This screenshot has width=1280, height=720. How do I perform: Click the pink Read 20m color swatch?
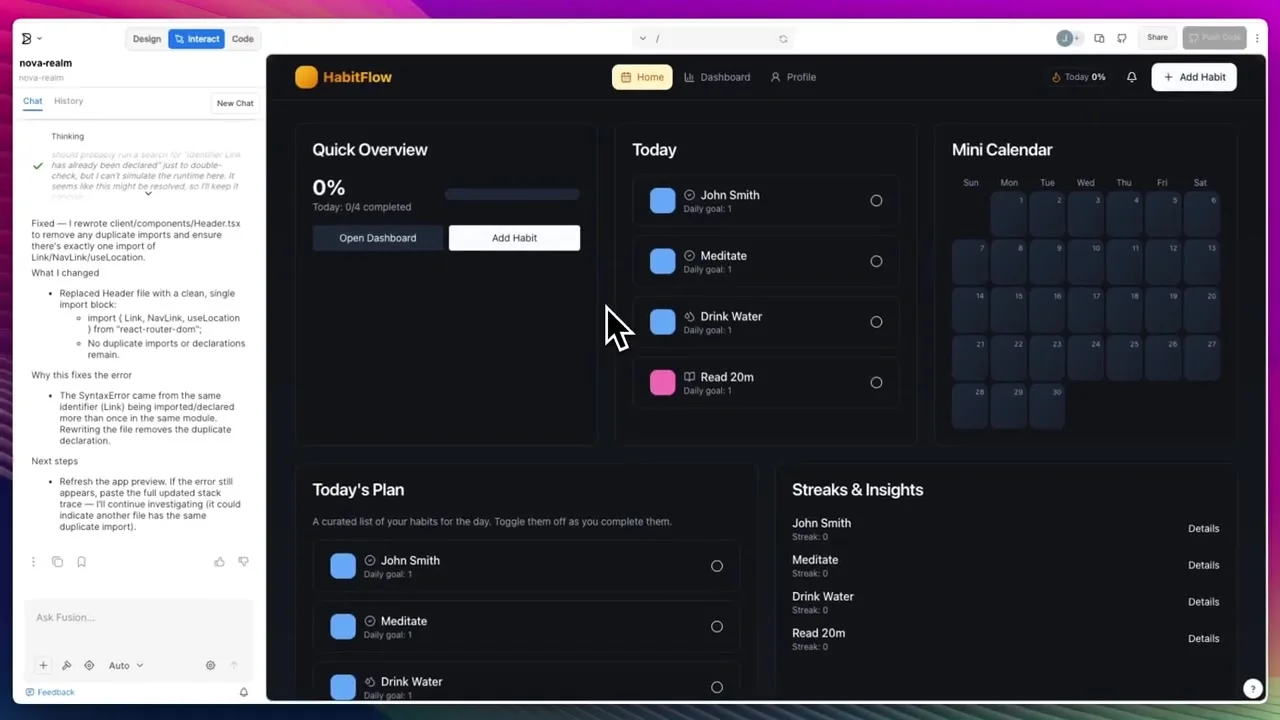[662, 382]
